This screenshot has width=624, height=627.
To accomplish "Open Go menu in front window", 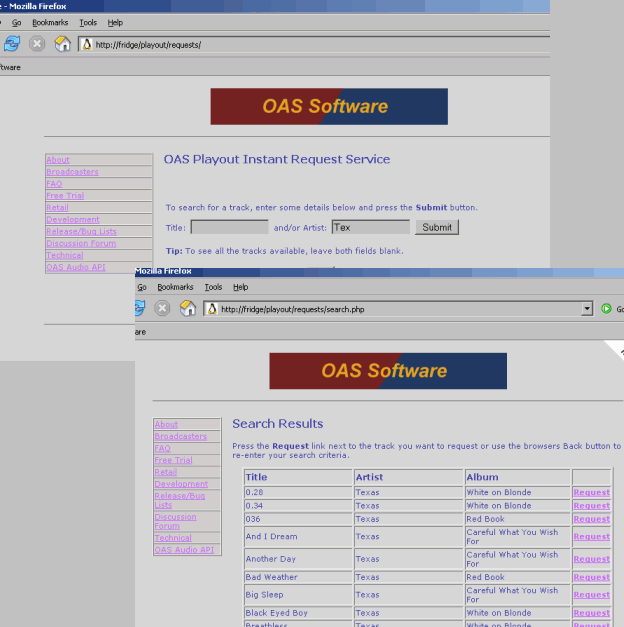I will pyautogui.click(x=142, y=287).
